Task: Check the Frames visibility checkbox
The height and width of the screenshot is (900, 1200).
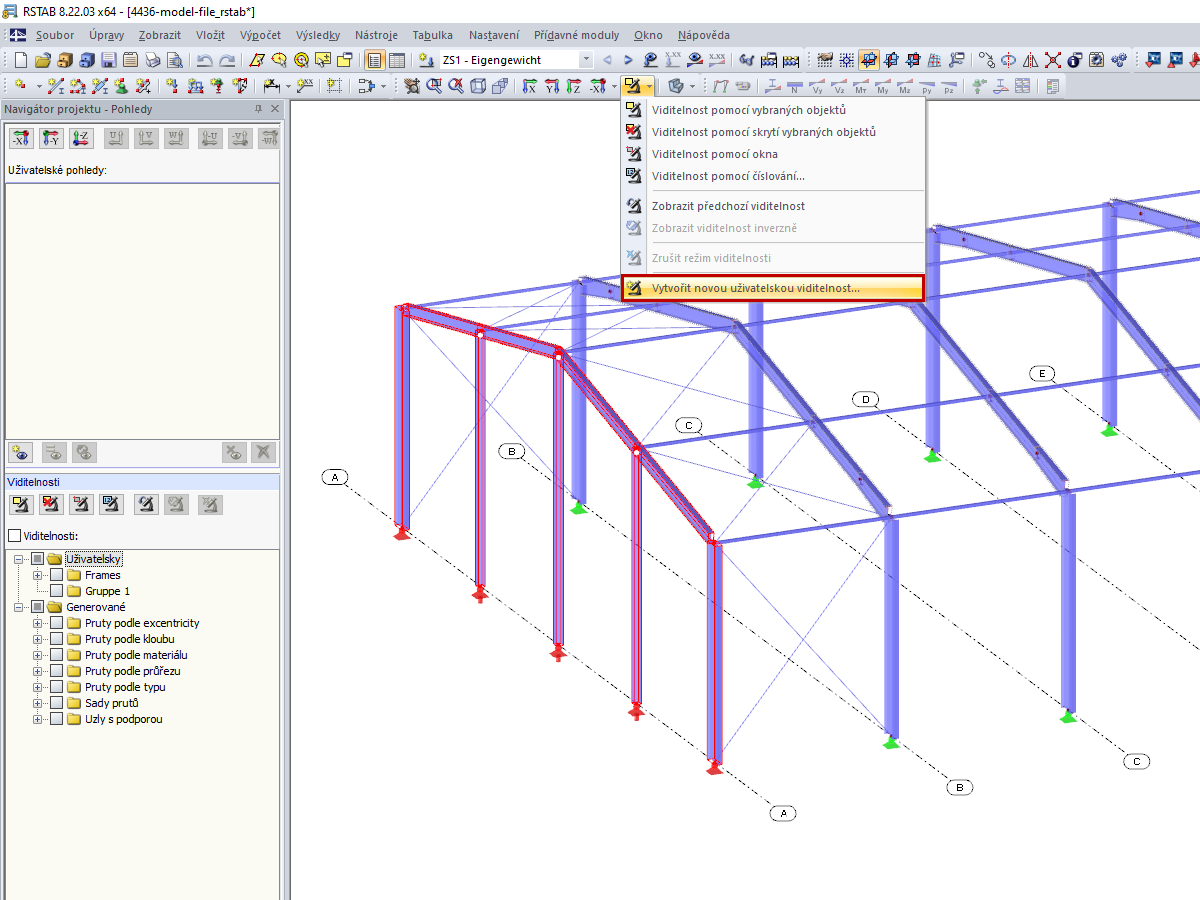Action: [56, 575]
